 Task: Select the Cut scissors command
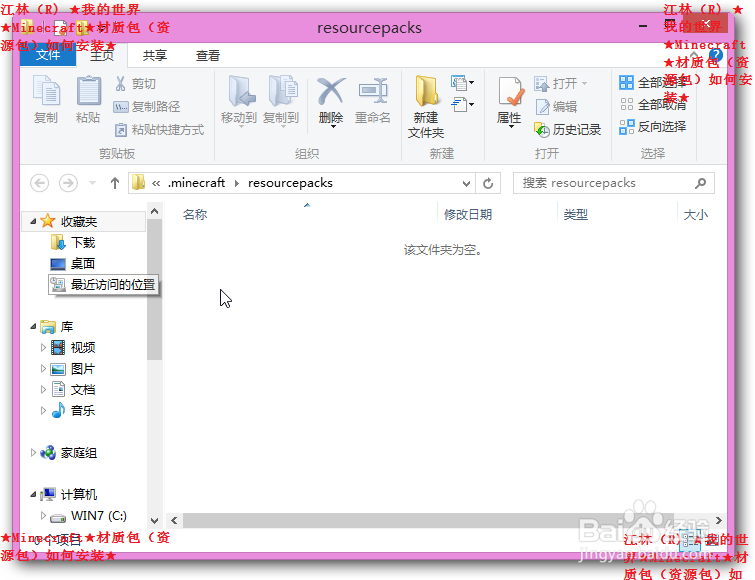[136, 84]
